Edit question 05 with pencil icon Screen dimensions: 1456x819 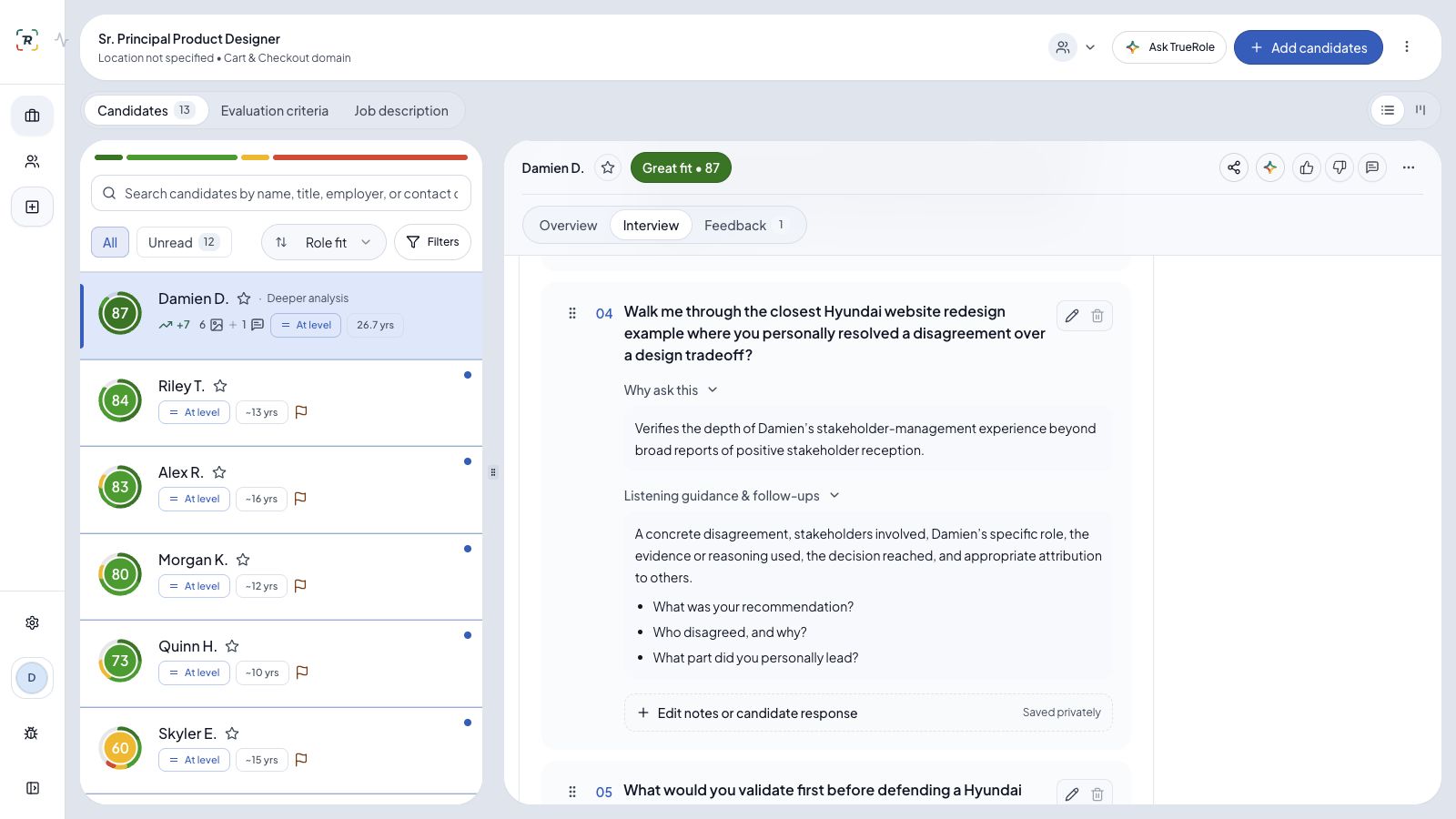tap(1072, 794)
